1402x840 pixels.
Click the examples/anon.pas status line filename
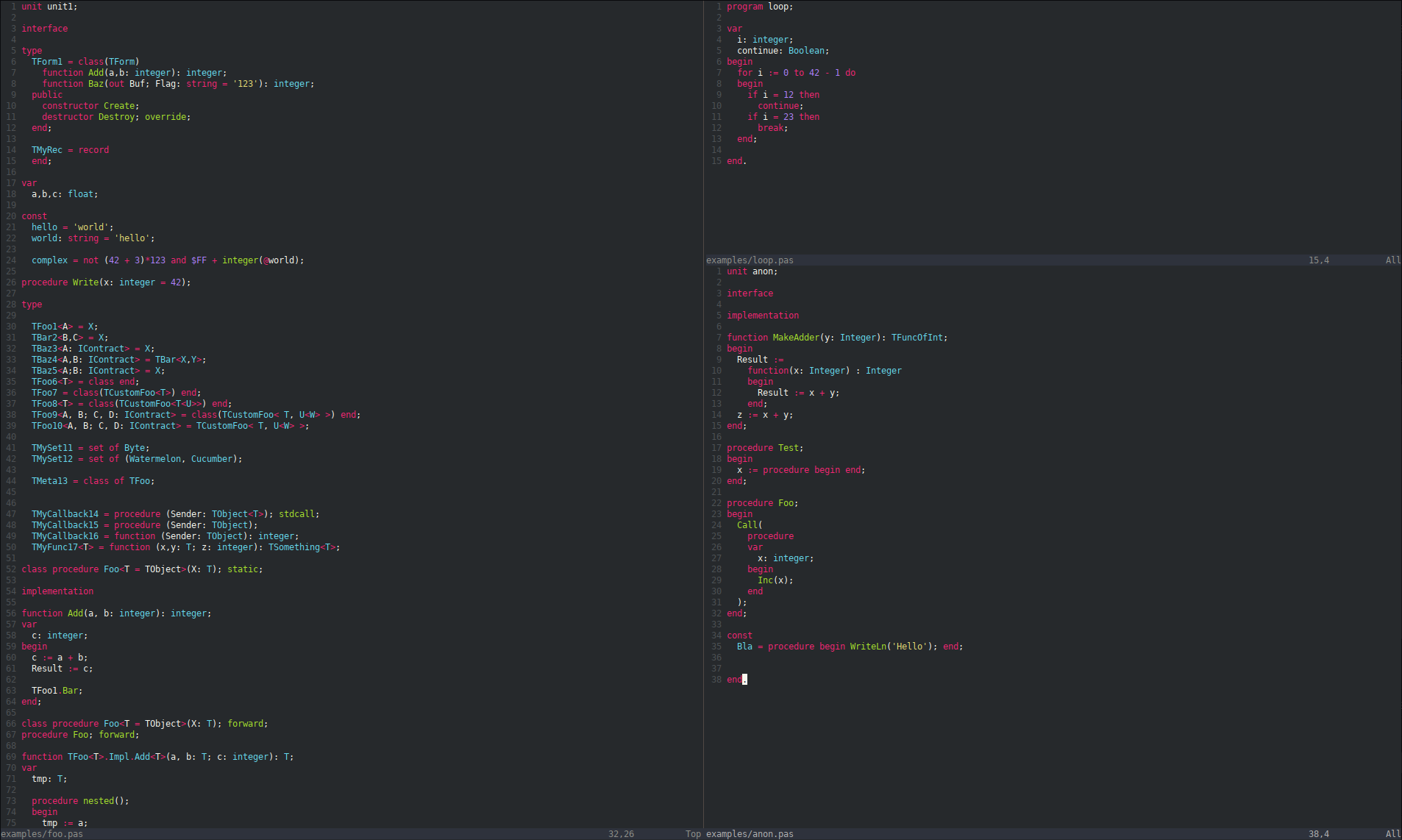click(750, 834)
